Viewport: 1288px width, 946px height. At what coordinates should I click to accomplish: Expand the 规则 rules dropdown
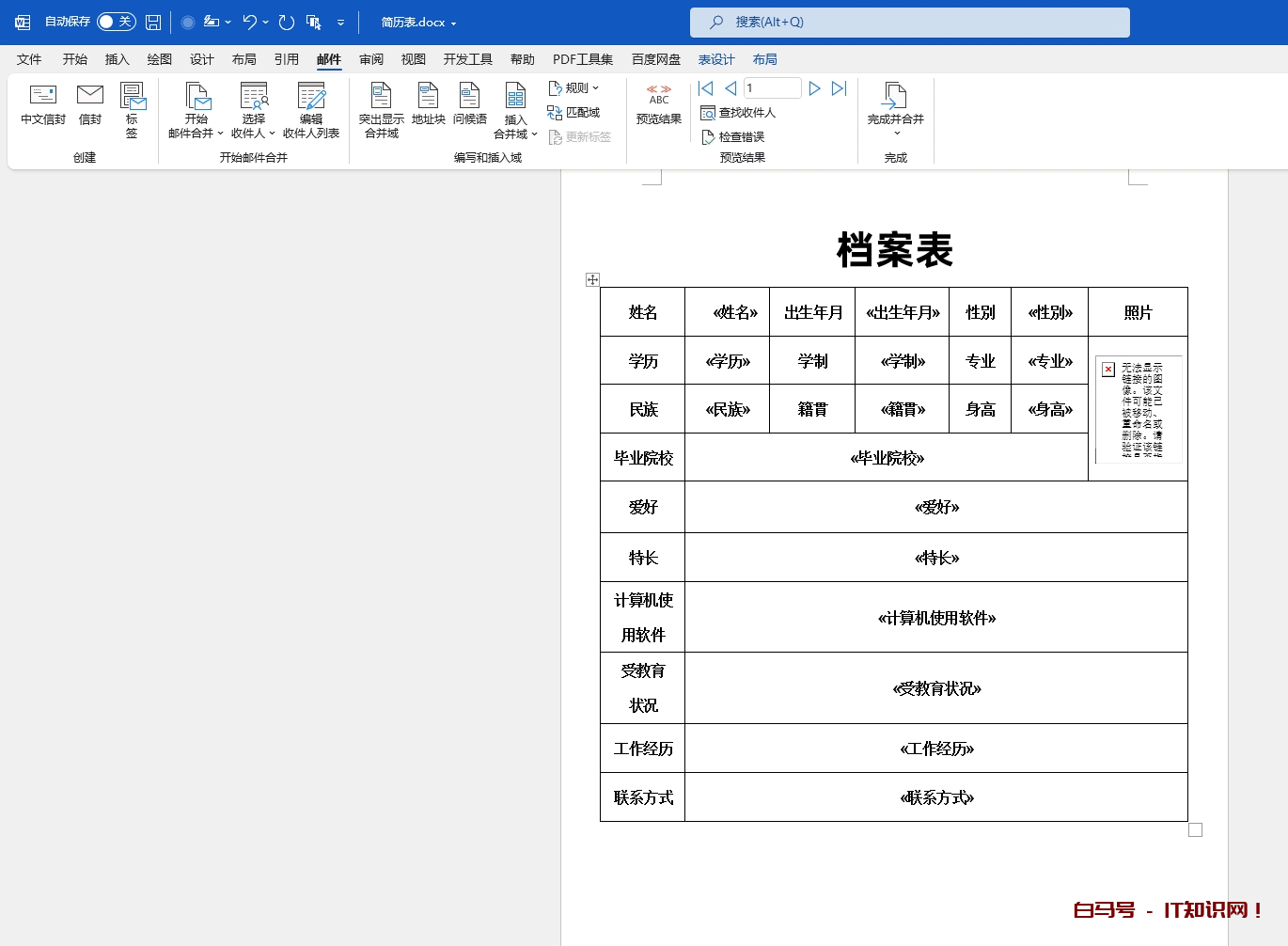coord(574,88)
